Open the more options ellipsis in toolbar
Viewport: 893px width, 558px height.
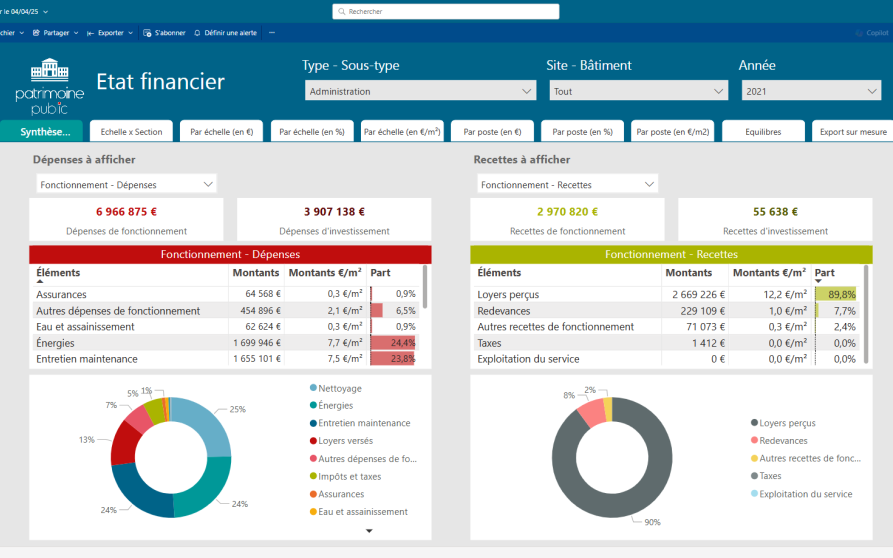coord(272,33)
